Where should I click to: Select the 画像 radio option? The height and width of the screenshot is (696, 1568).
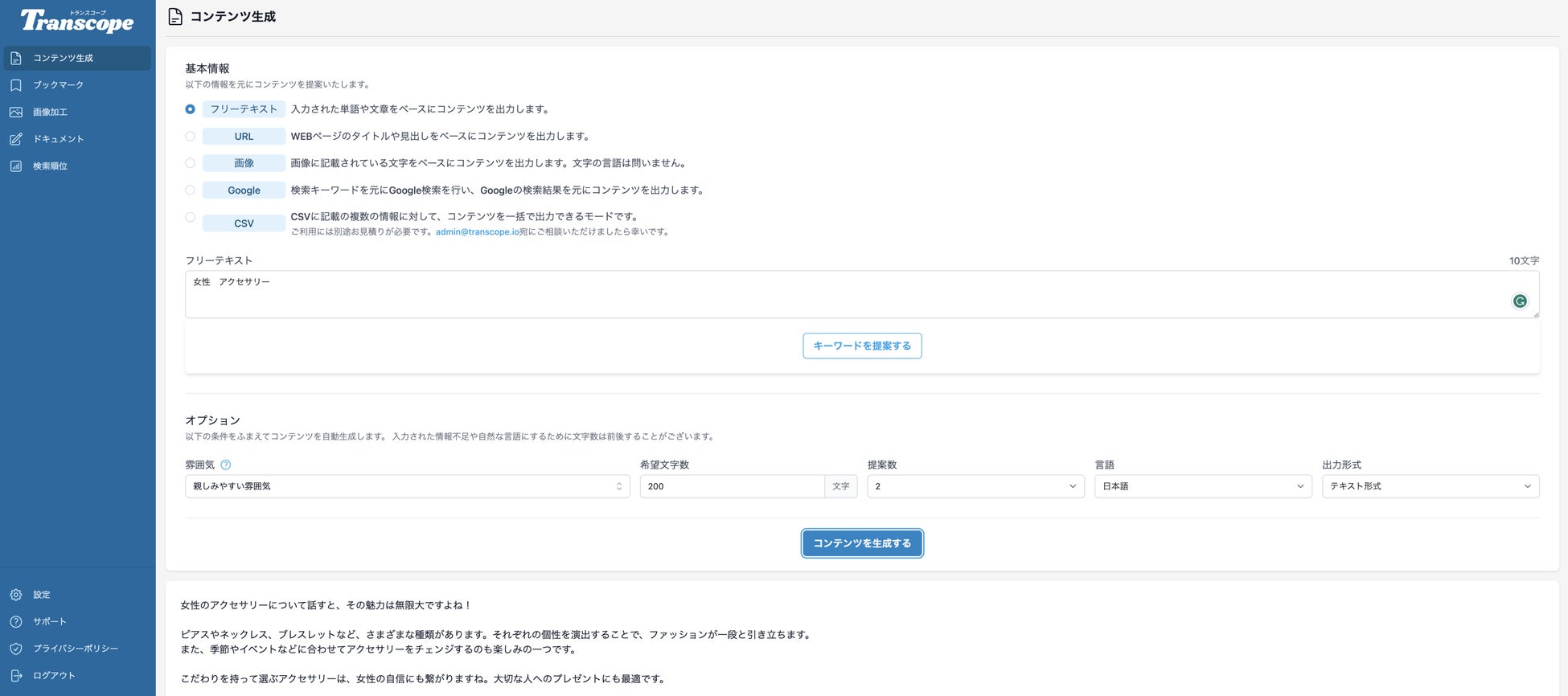[190, 163]
